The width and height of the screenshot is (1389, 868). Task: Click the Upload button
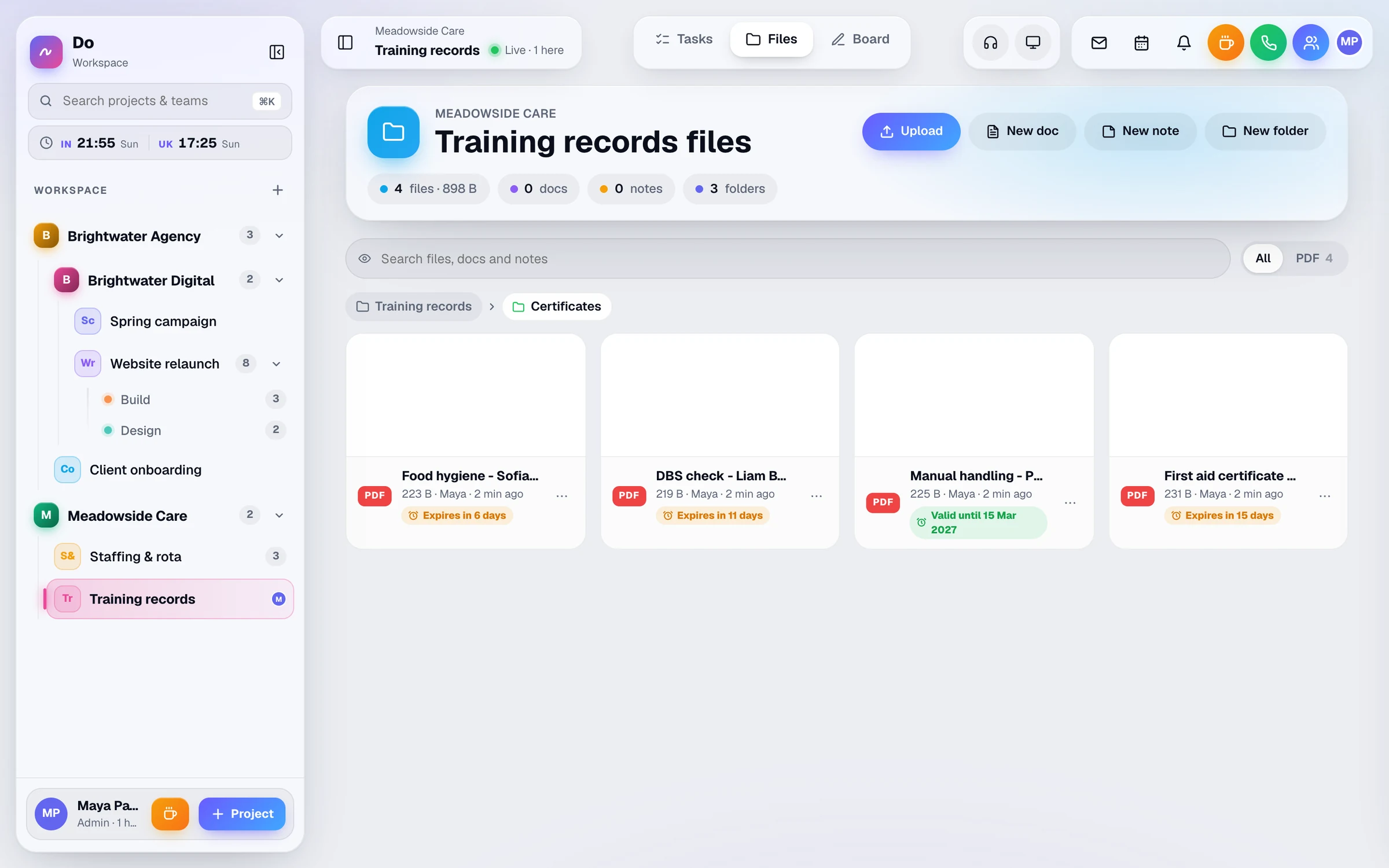[x=911, y=131]
